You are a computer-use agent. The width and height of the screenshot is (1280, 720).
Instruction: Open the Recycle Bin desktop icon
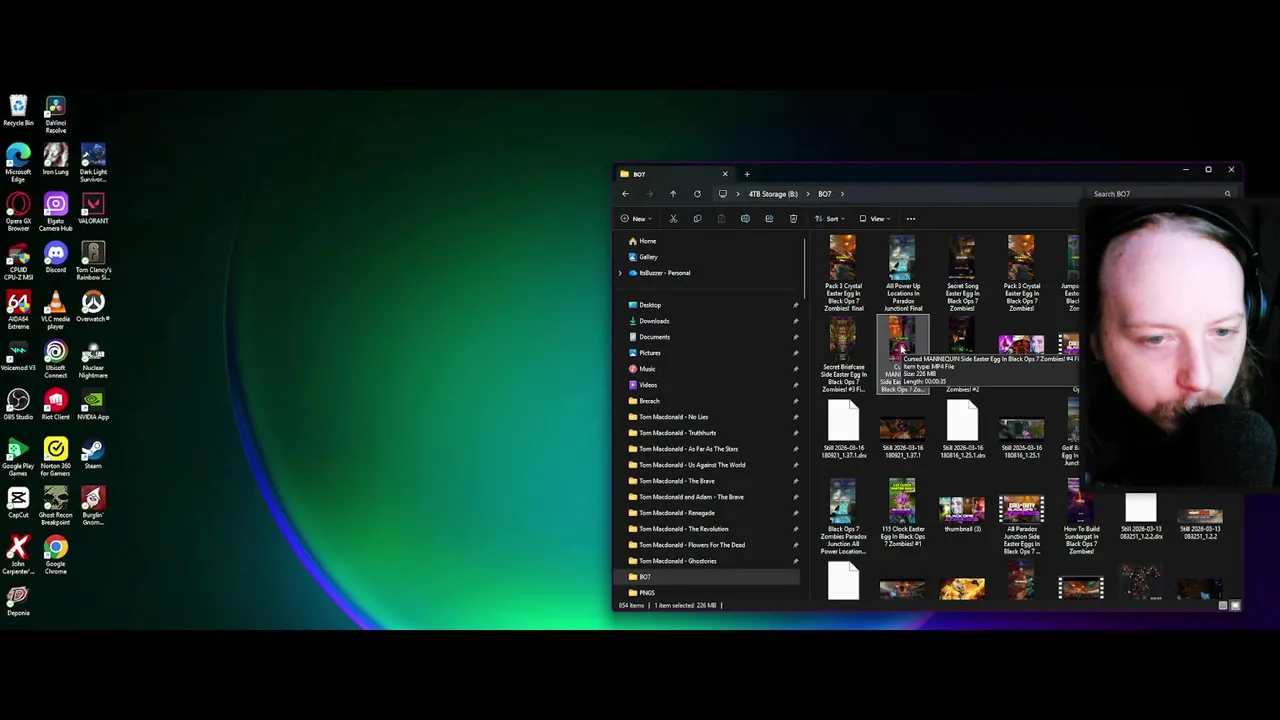(18, 111)
